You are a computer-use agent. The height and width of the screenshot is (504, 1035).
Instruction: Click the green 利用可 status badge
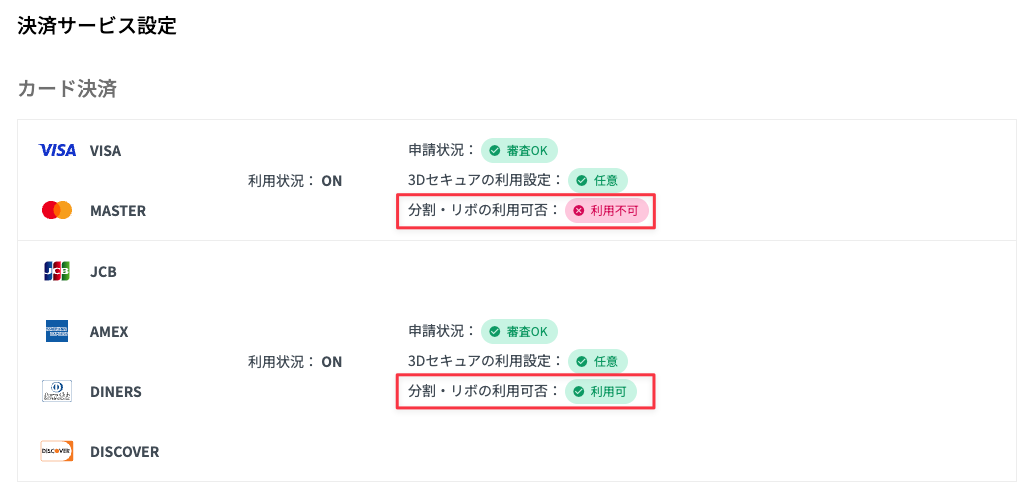601,392
